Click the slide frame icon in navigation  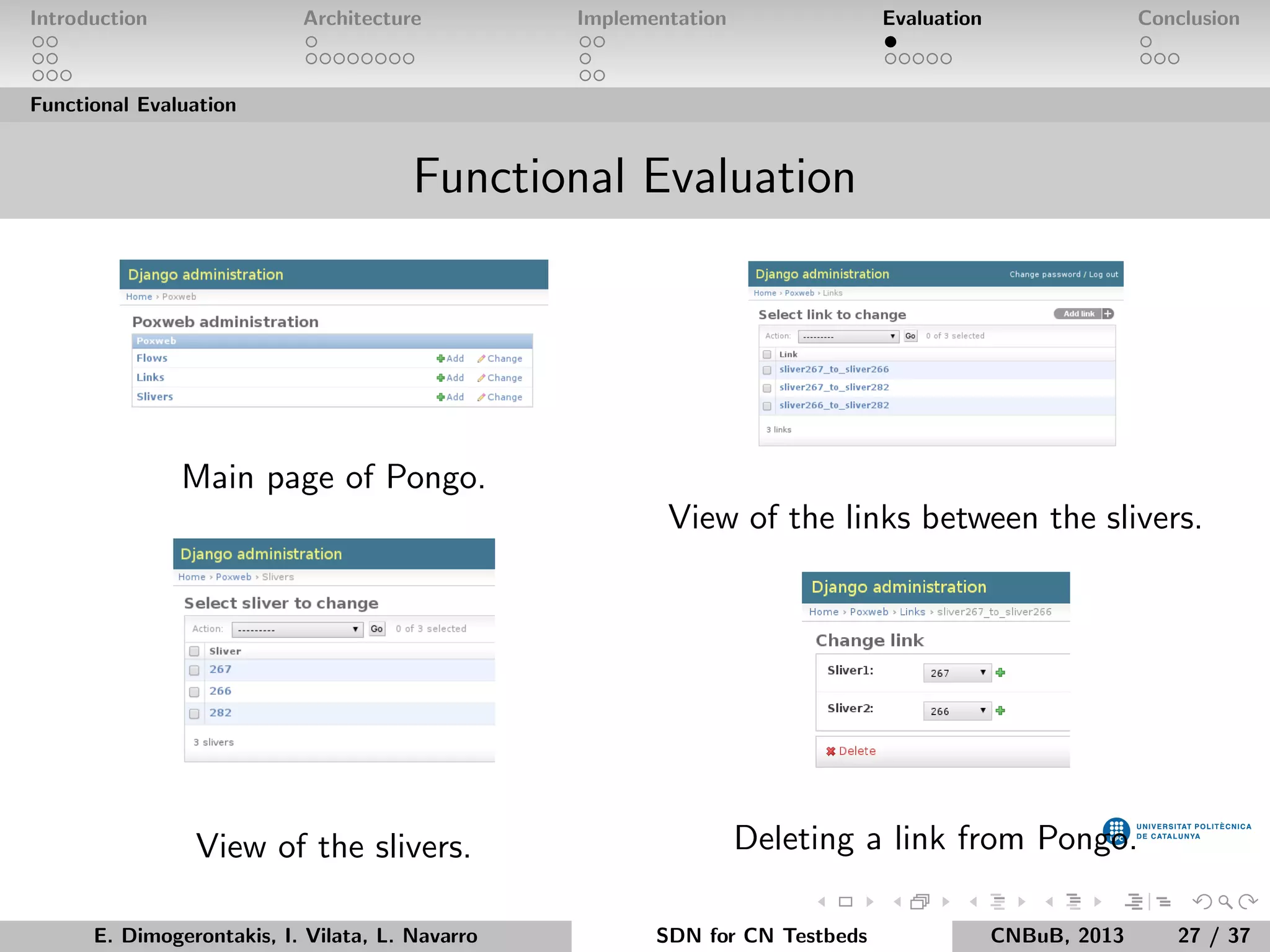846,902
